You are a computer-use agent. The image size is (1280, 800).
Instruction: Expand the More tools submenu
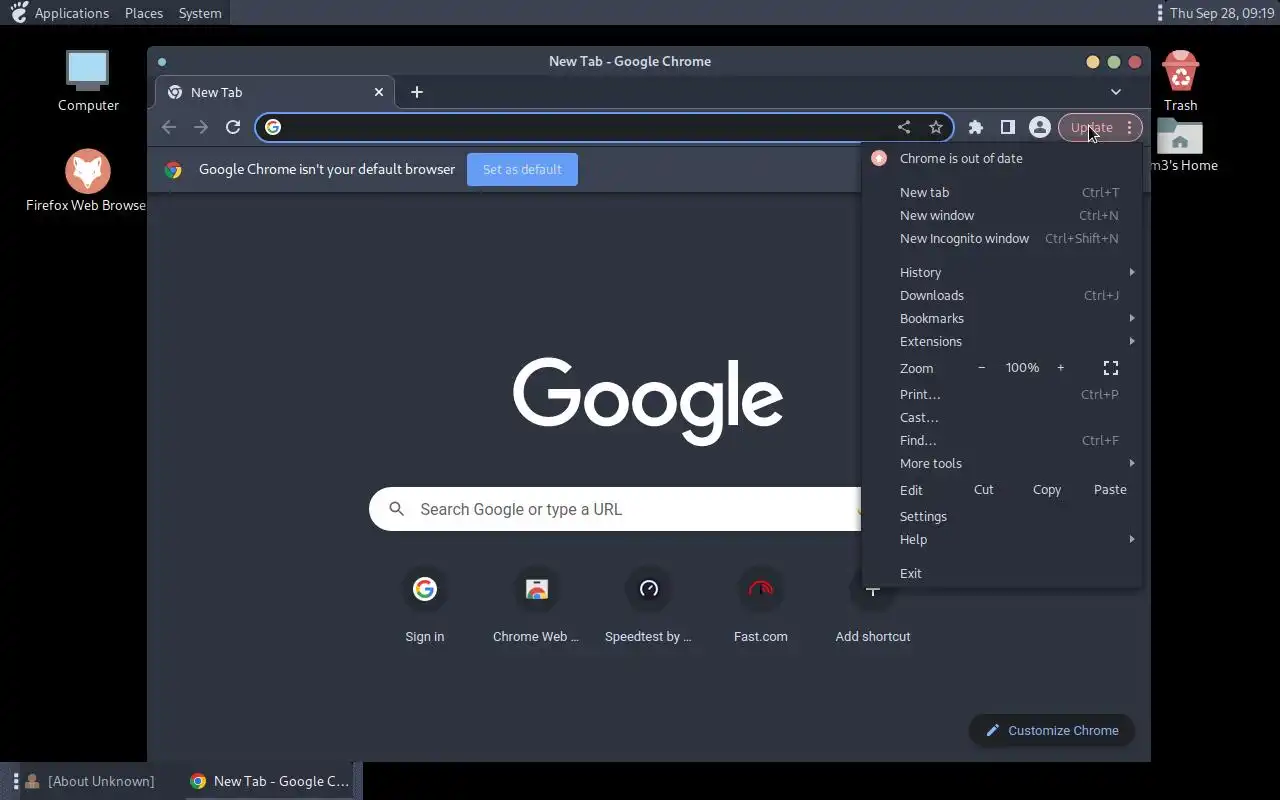point(1001,463)
